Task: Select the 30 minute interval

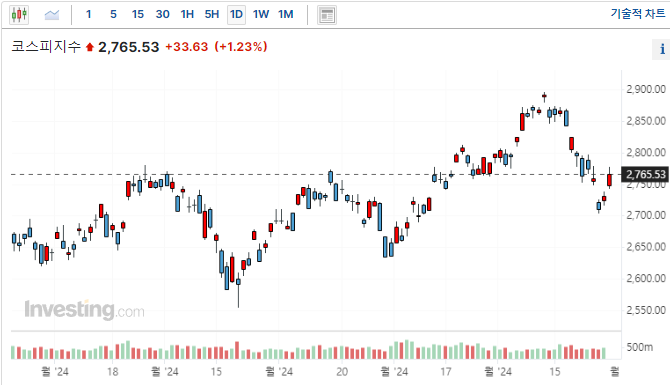Action: [162, 15]
